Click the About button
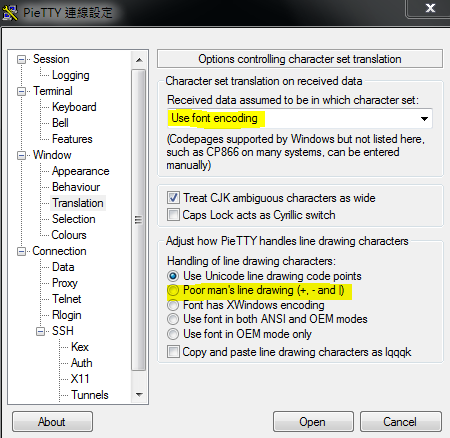Viewport: 450px width, 438px height. click(x=52, y=422)
